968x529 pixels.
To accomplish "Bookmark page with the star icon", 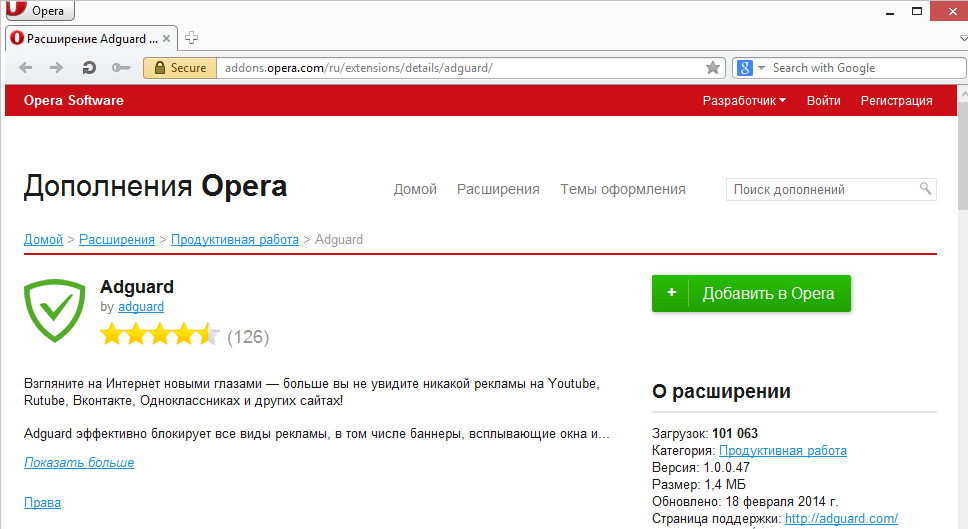I will 712,68.
